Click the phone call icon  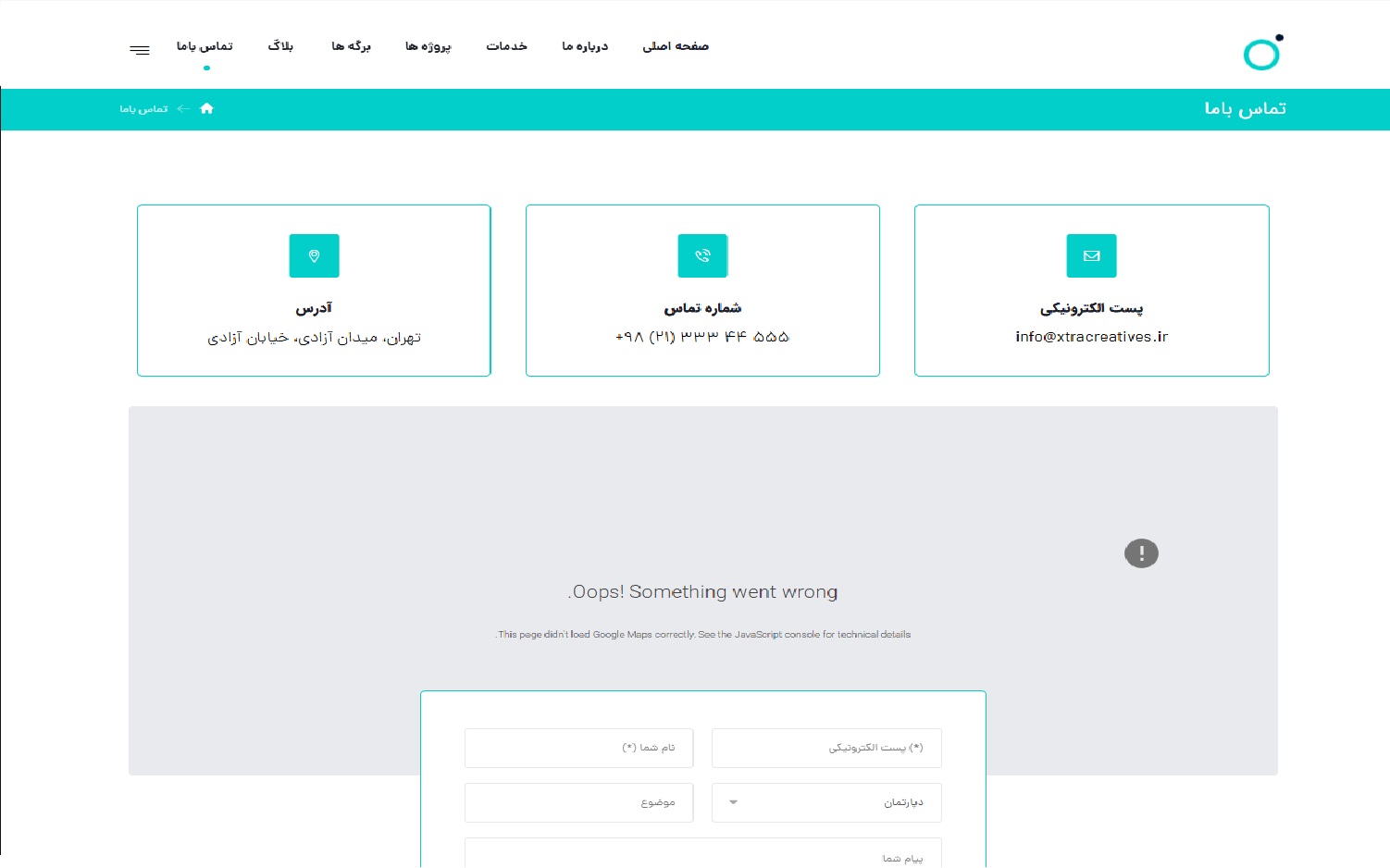coord(703,255)
